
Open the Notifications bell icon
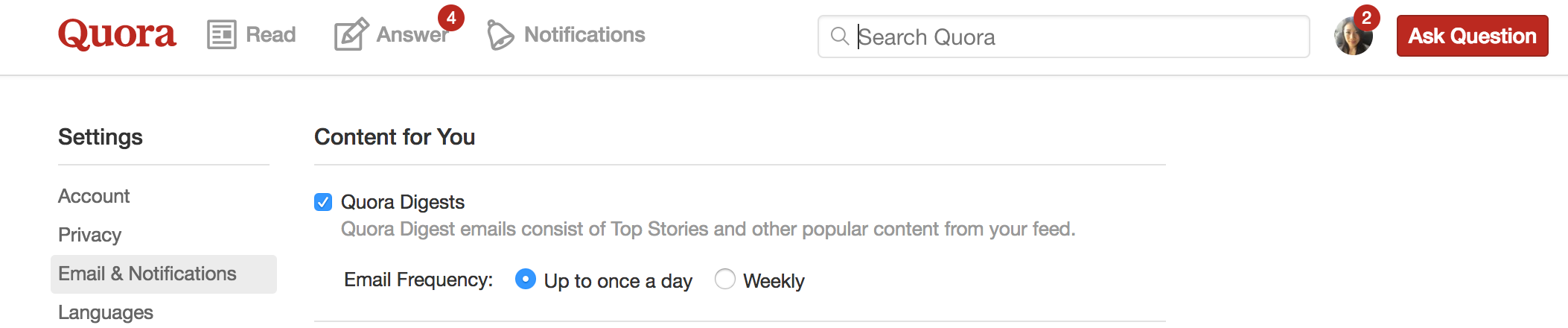[x=500, y=35]
